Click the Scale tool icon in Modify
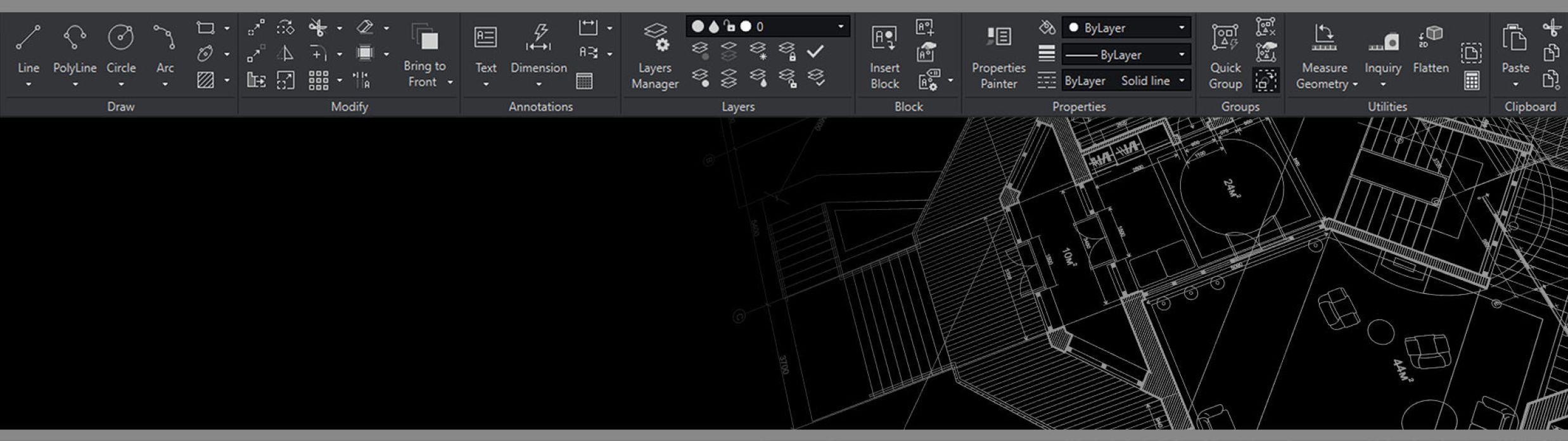Screen dimensions: 1568x441 pos(286,80)
